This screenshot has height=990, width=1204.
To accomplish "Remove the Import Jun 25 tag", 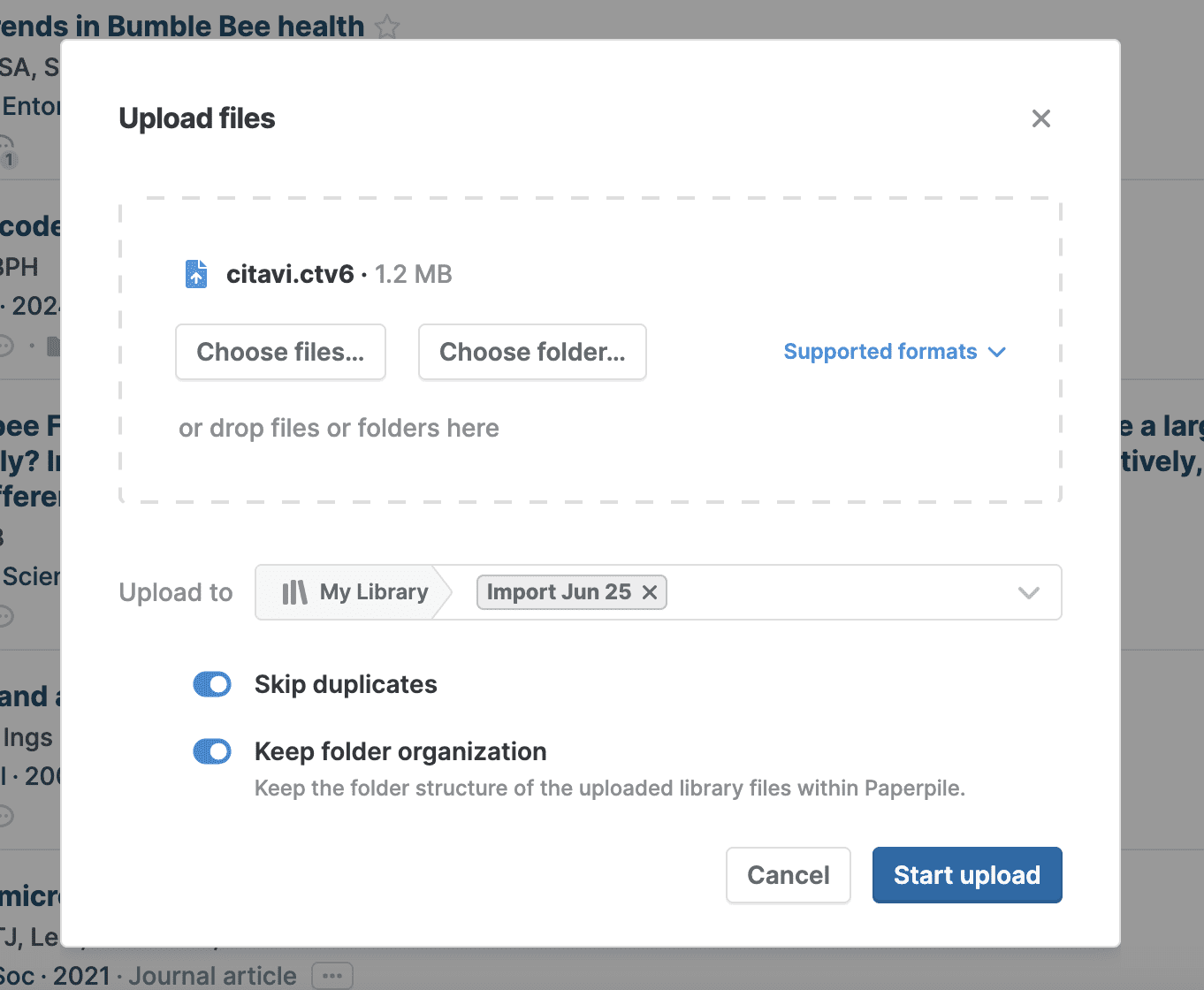I will pos(650,592).
